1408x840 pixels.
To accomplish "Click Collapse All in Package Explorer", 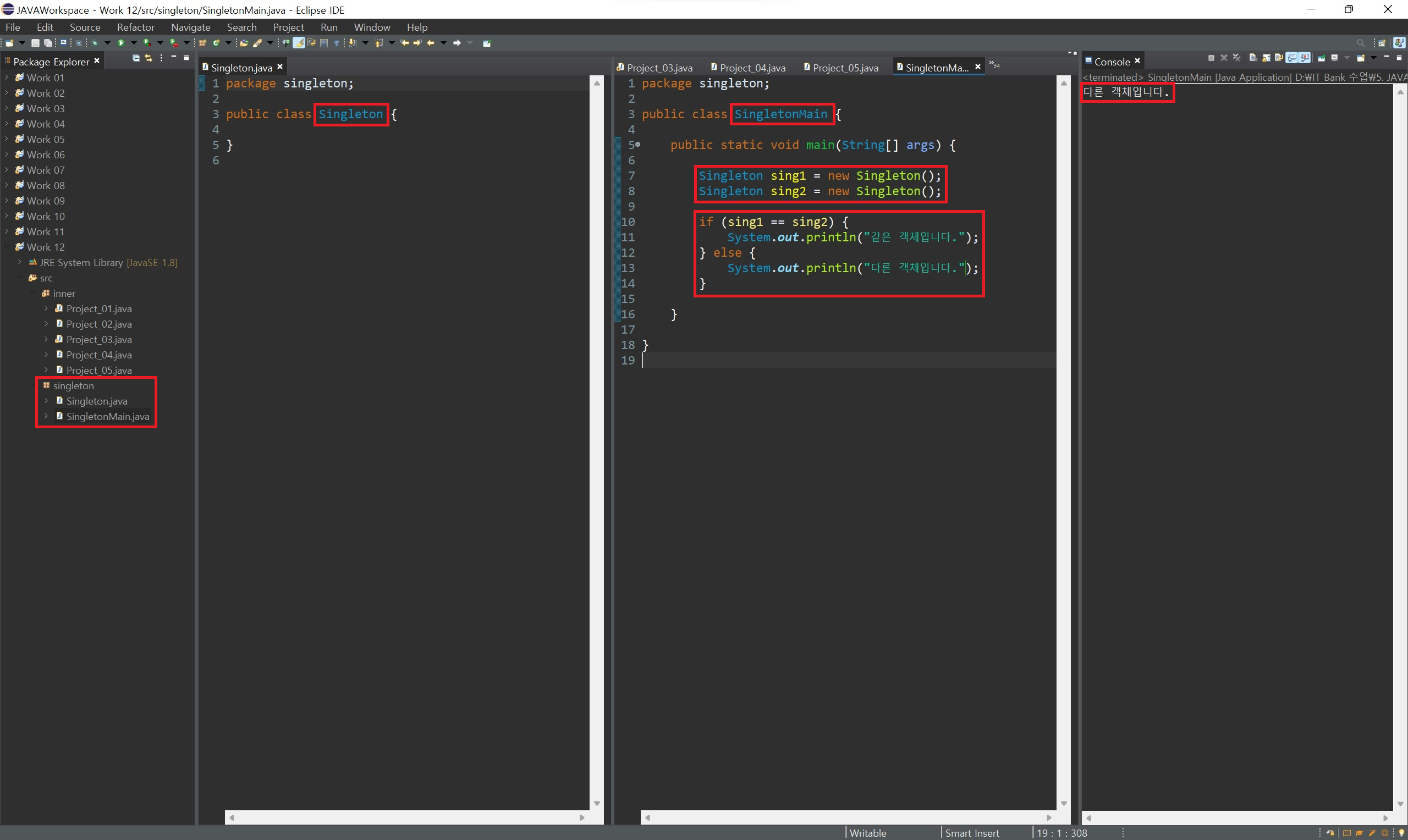I will click(x=136, y=58).
